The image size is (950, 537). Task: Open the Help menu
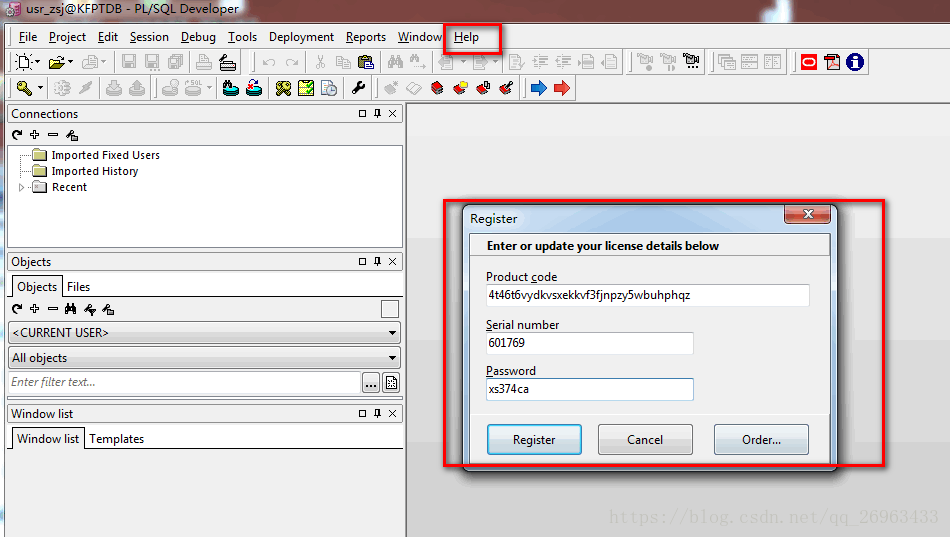tap(467, 37)
